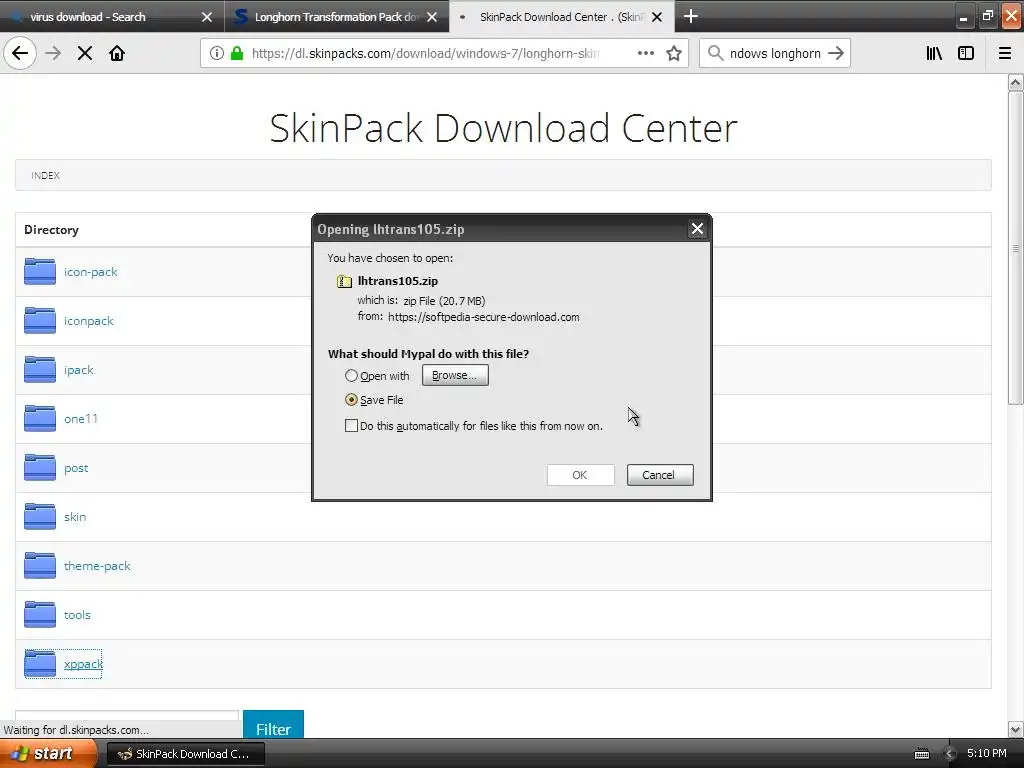Close the Opening lhtrans105.zip dialog
1024x768 pixels.
tap(697, 229)
